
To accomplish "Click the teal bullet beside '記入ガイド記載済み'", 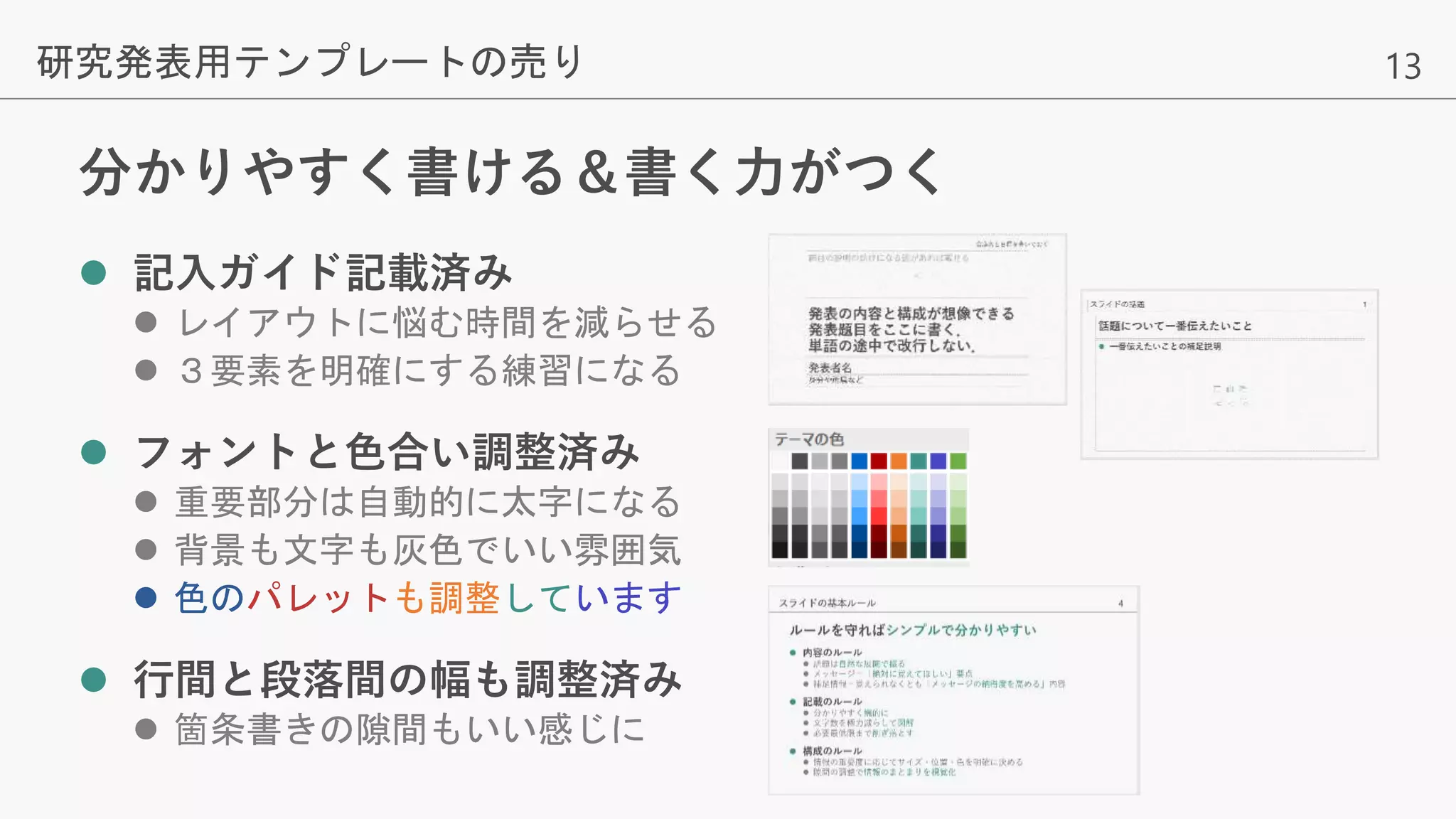I will coord(94,273).
